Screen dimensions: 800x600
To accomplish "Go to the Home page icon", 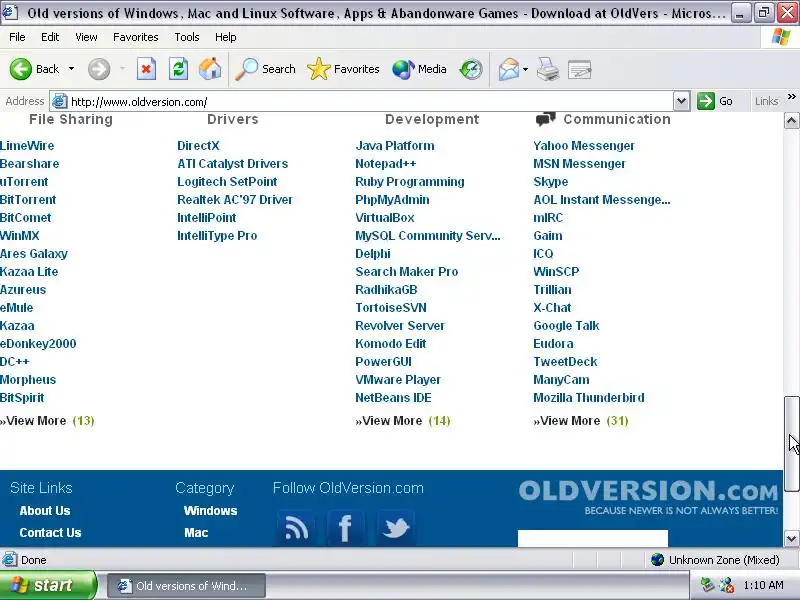I will pyautogui.click(x=210, y=69).
